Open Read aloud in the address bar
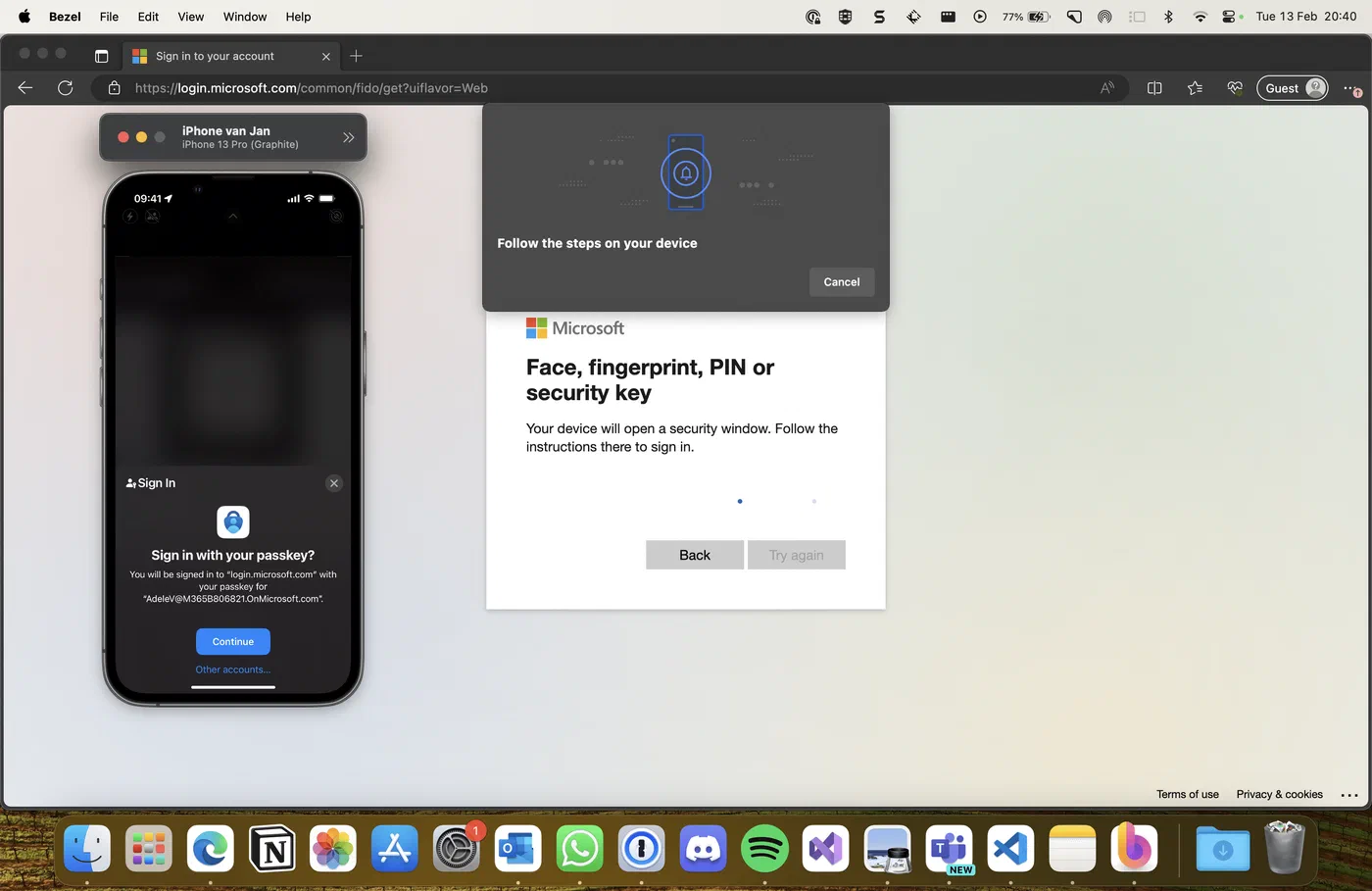 [1107, 88]
